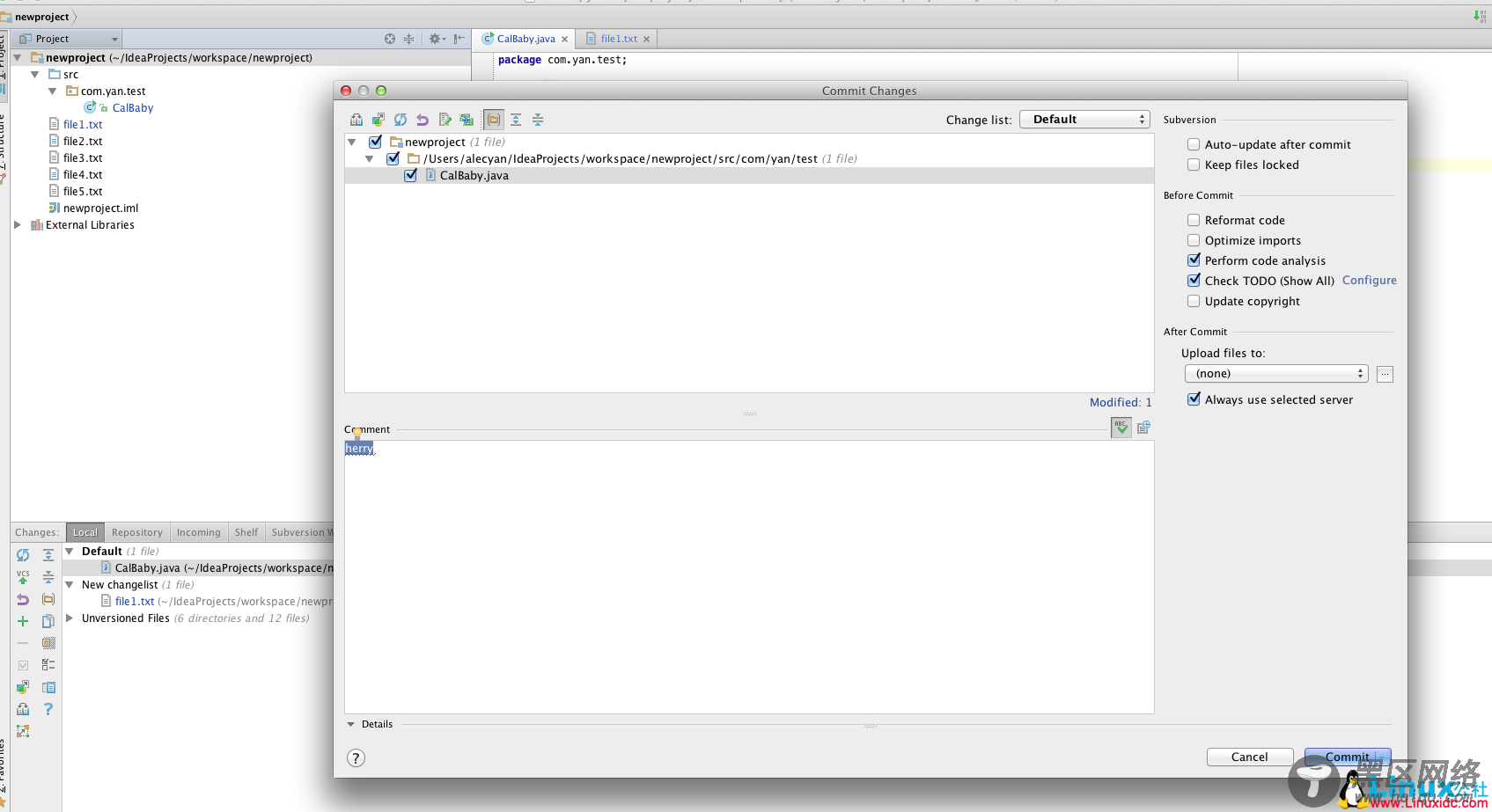Uncheck Always use selected server
Screen dimensions: 1492x812
pyautogui.click(x=1194, y=399)
